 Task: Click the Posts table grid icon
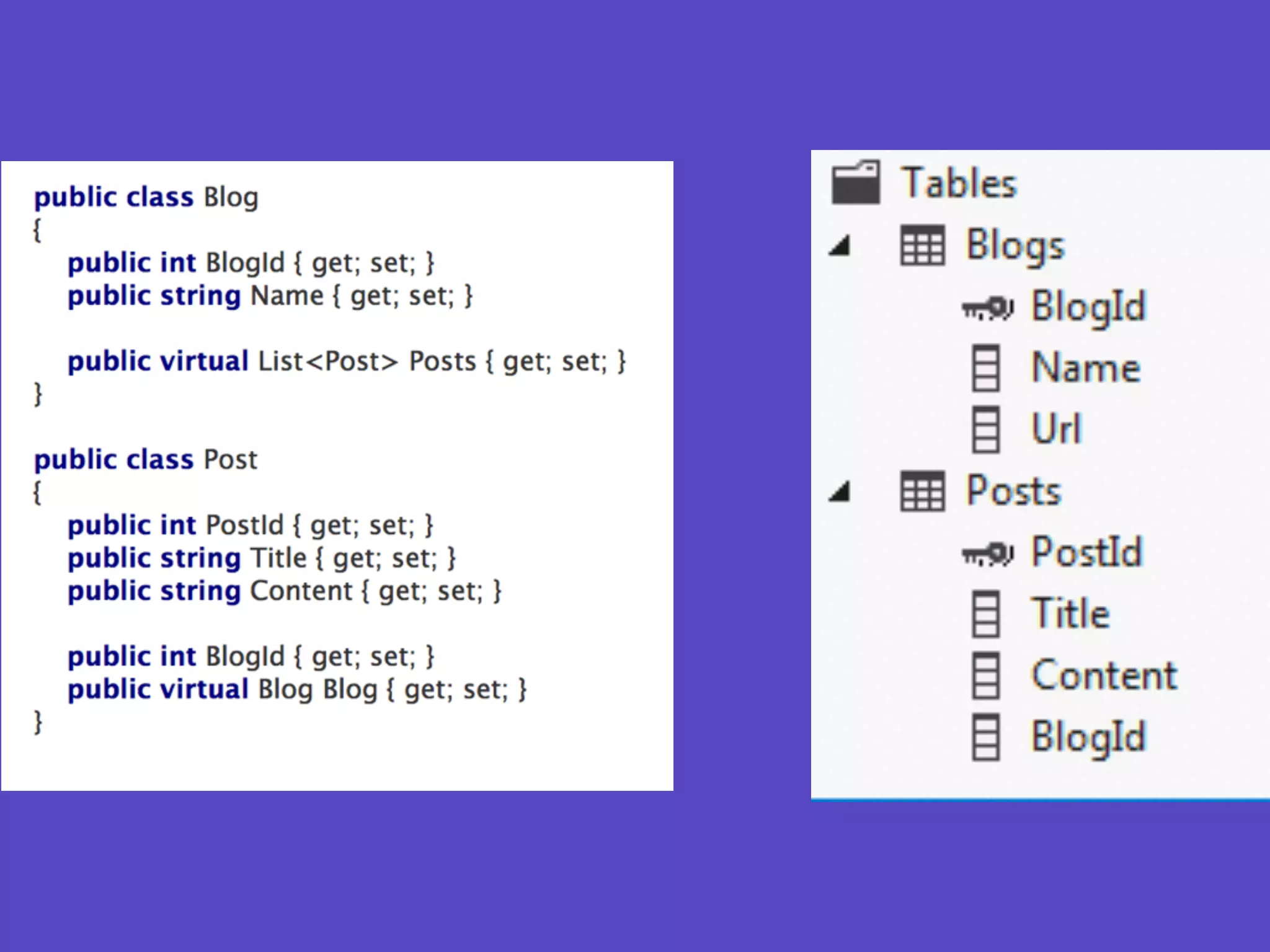[x=922, y=491]
